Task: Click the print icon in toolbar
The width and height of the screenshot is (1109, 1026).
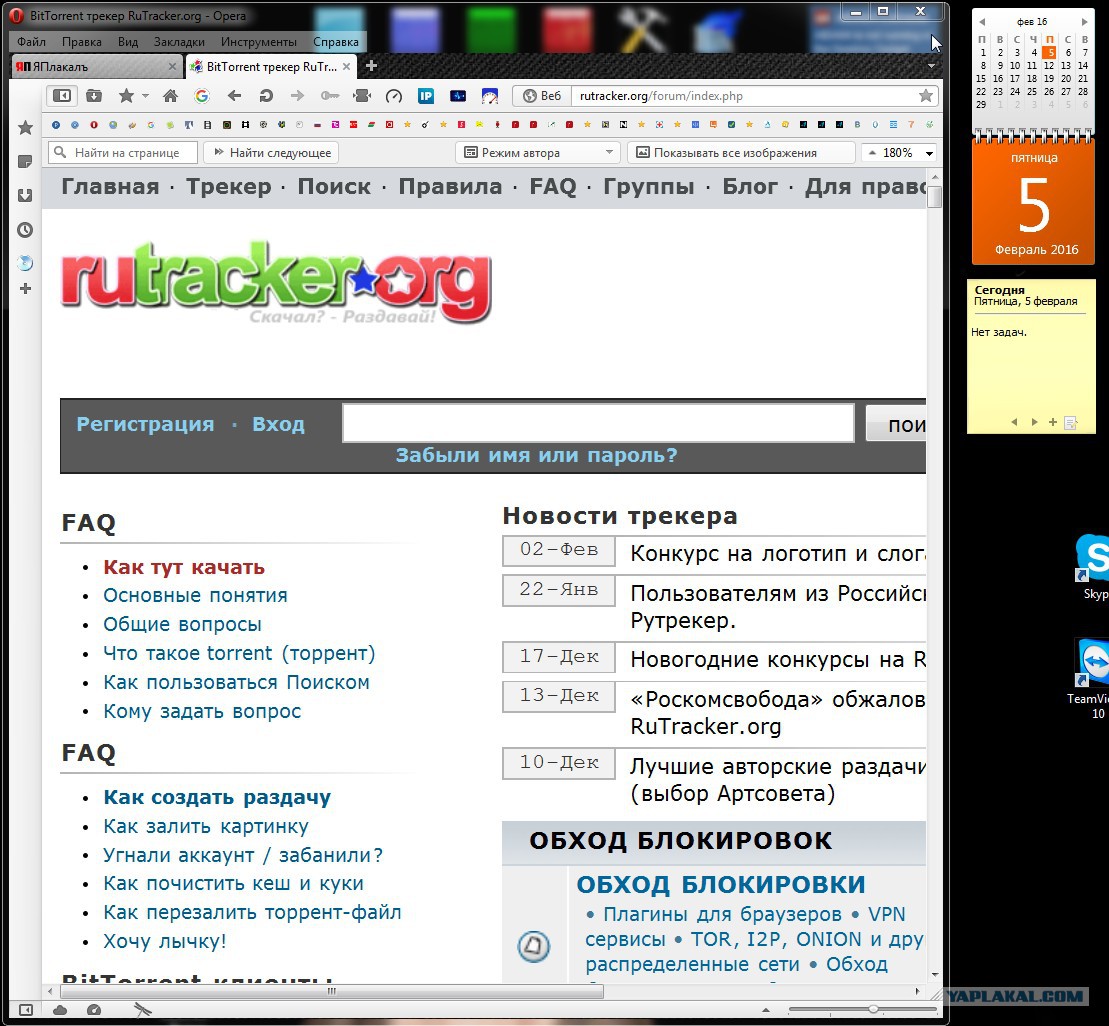Action: click(x=362, y=95)
